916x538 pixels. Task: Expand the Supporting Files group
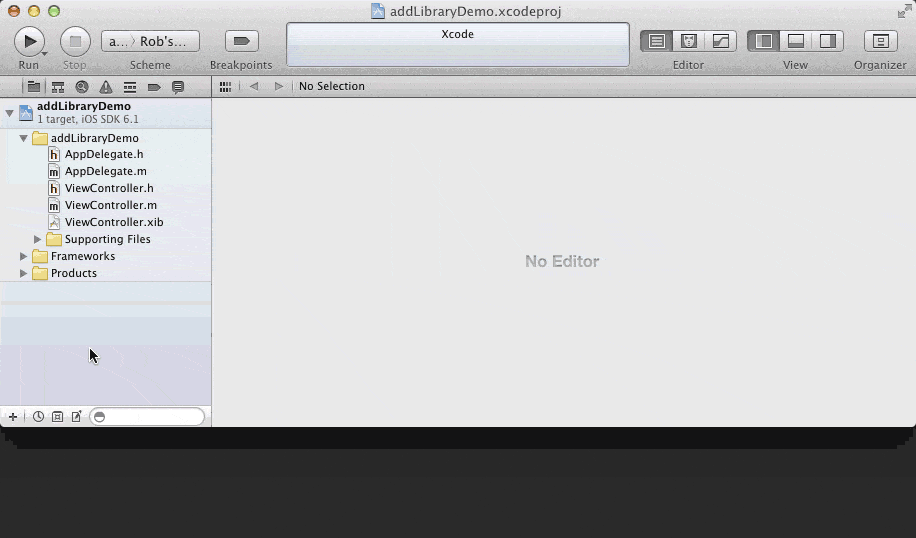pyautogui.click(x=37, y=240)
